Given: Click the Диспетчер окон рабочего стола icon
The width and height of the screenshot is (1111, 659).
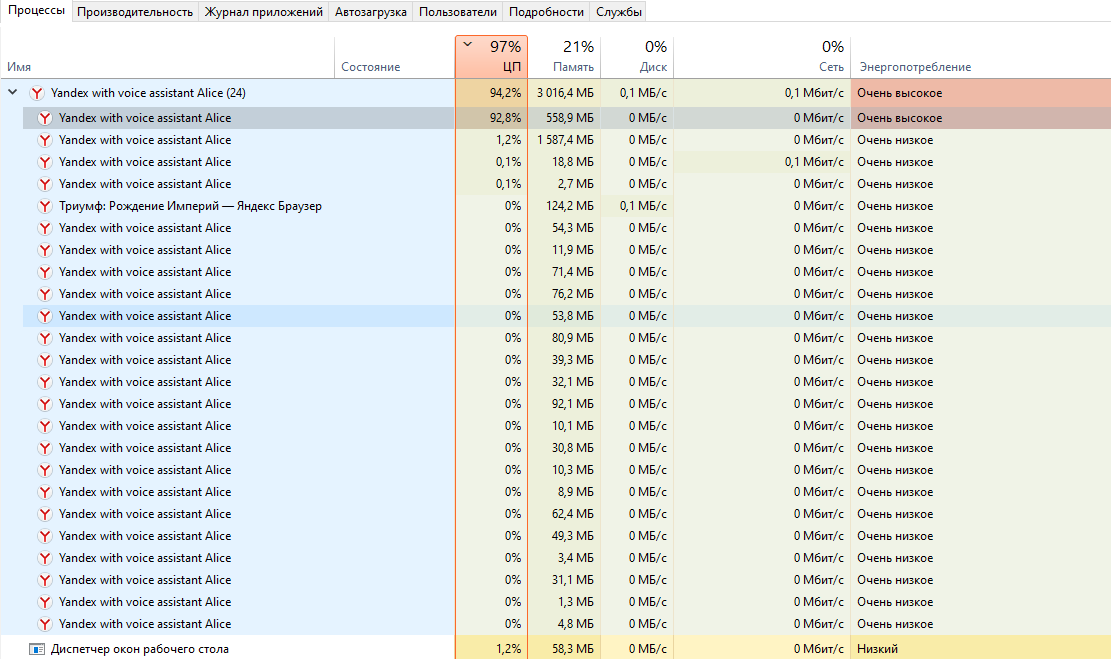Looking at the screenshot, I should (37, 649).
